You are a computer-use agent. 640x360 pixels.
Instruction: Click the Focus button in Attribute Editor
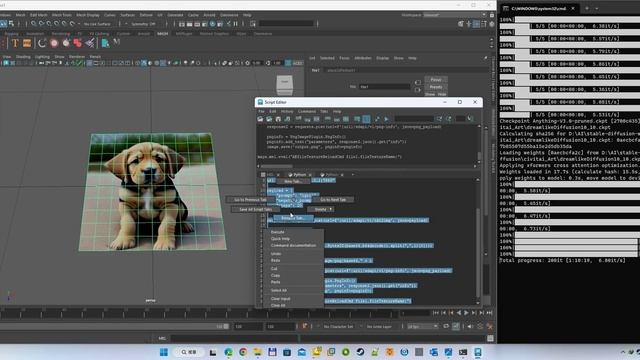point(436,80)
